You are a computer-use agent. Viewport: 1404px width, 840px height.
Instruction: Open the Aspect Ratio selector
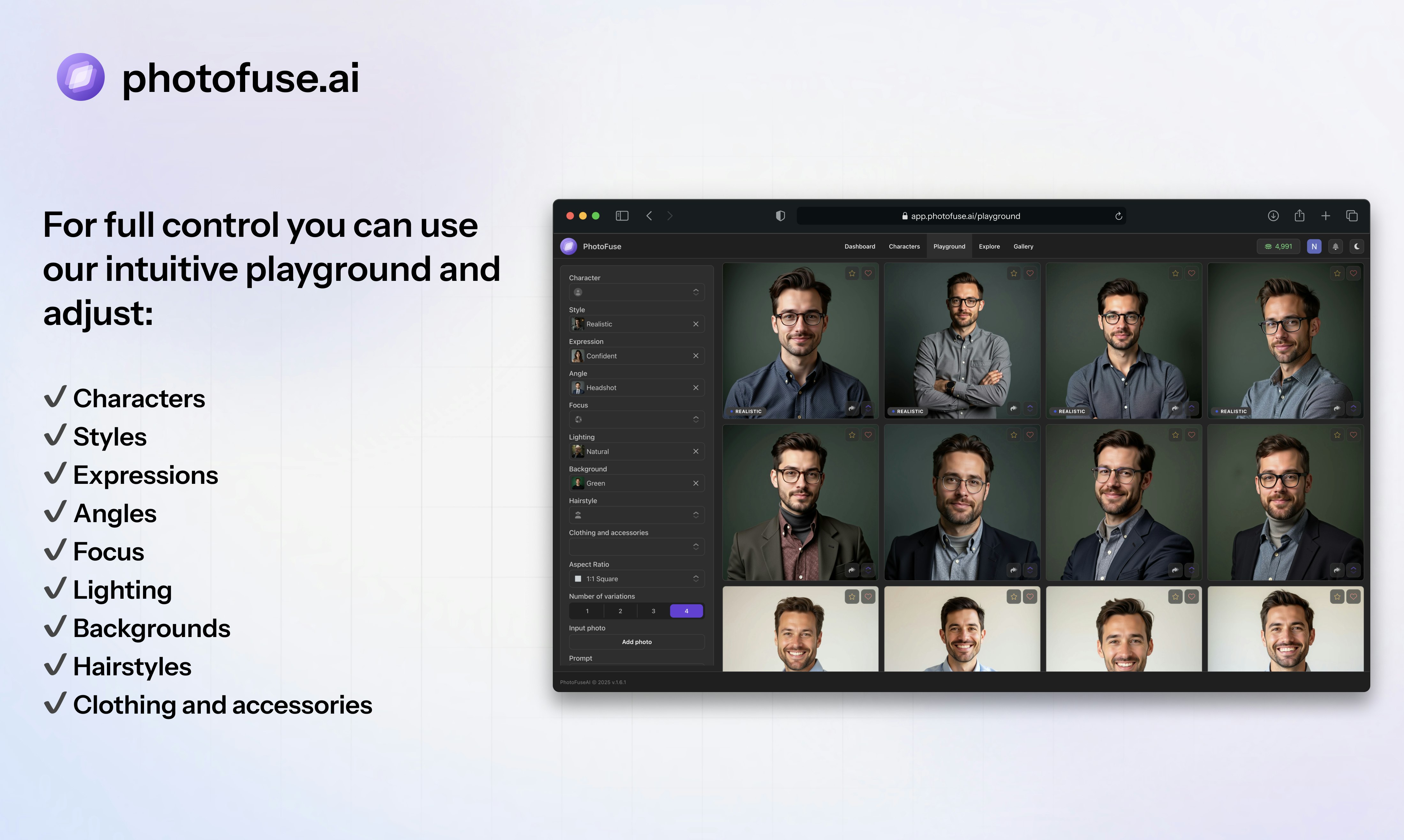click(636, 579)
